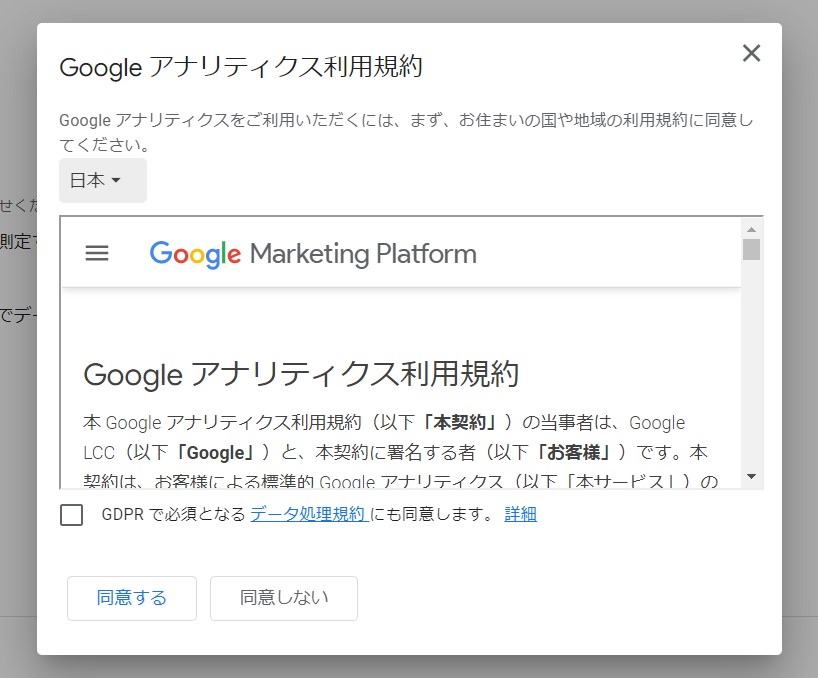
Task: Change the region using the country dropdown
Action: click(x=102, y=181)
